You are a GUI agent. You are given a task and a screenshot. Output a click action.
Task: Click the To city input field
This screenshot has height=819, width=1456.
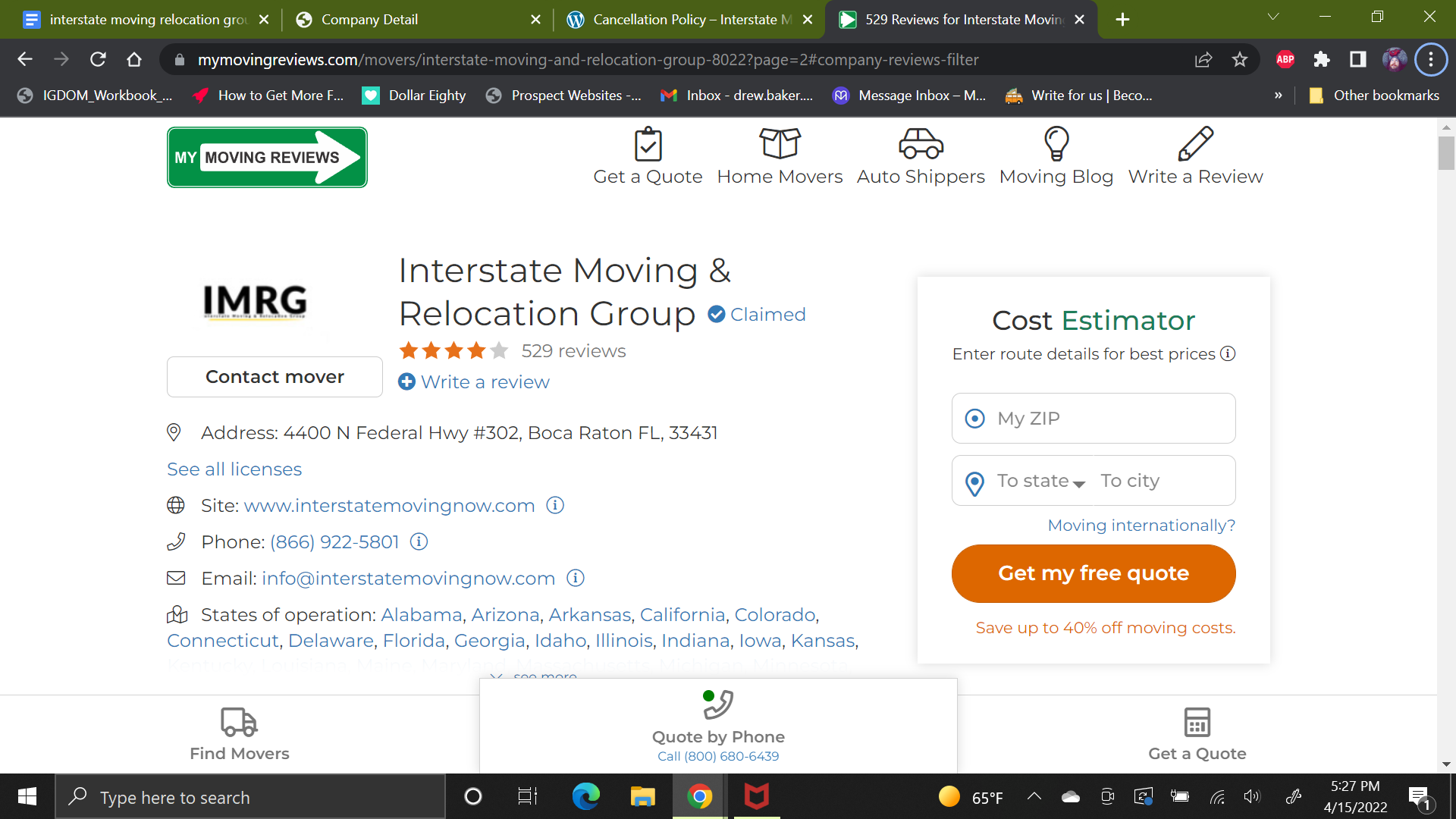(1164, 481)
